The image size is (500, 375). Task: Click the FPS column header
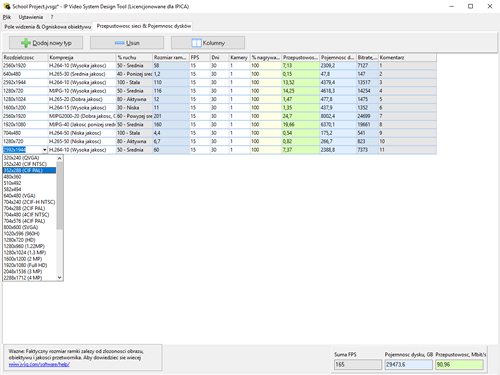(200, 58)
